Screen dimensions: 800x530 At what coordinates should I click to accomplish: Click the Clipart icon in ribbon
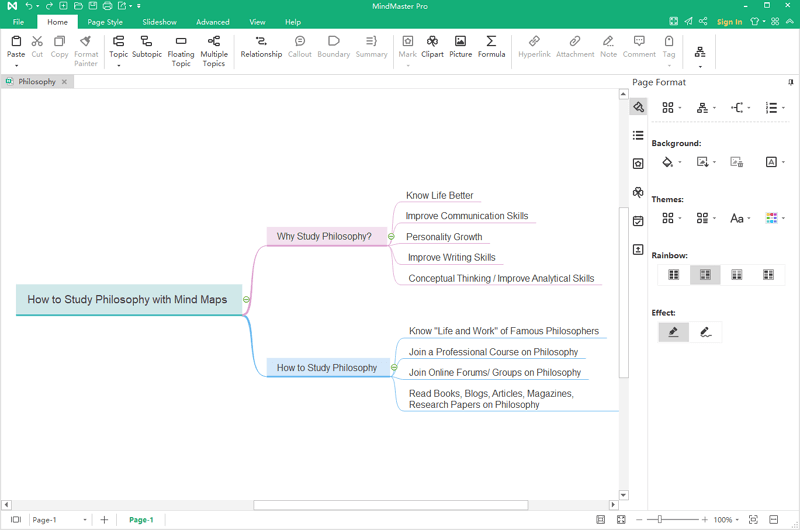click(432, 42)
